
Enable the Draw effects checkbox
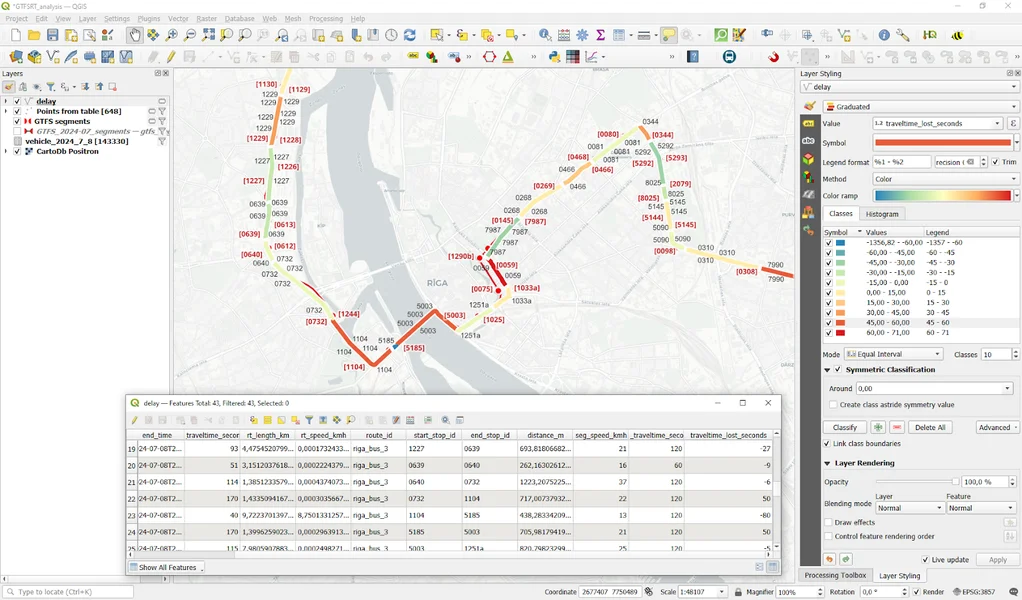pyautogui.click(x=829, y=522)
